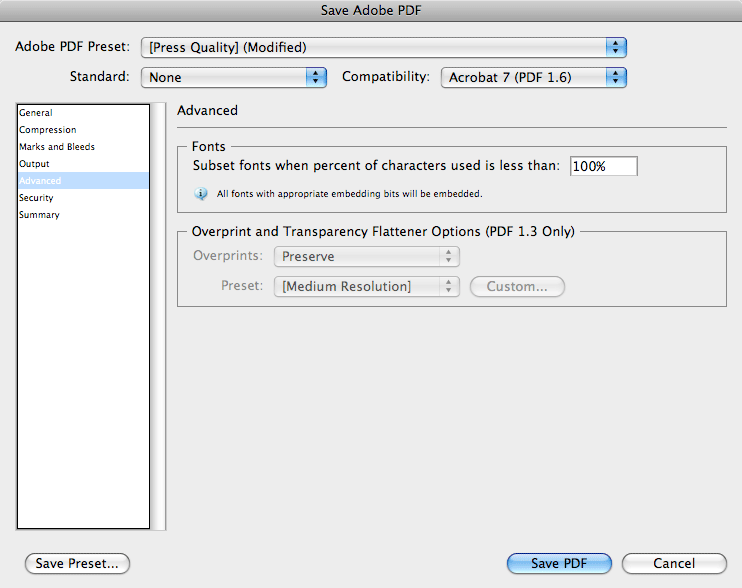Screen dimensions: 742x588
Task: Click the font embedding information text
Action: pos(350,193)
